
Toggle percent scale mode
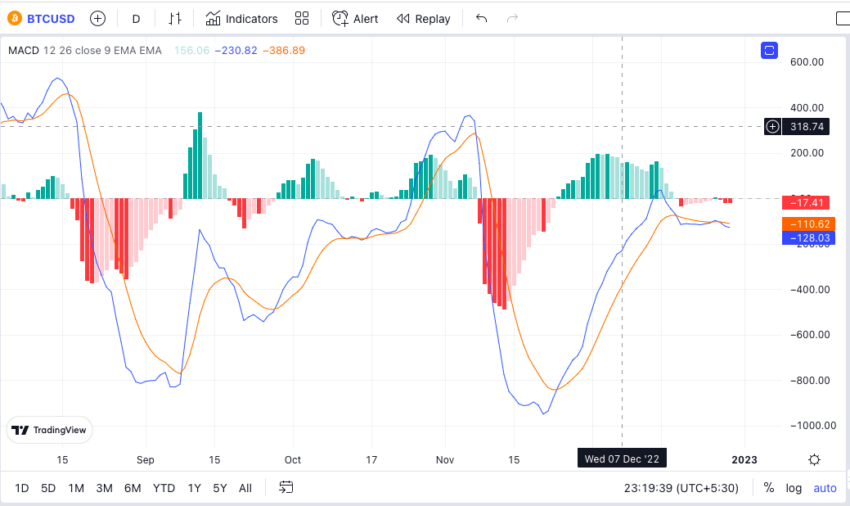pyautogui.click(x=769, y=488)
